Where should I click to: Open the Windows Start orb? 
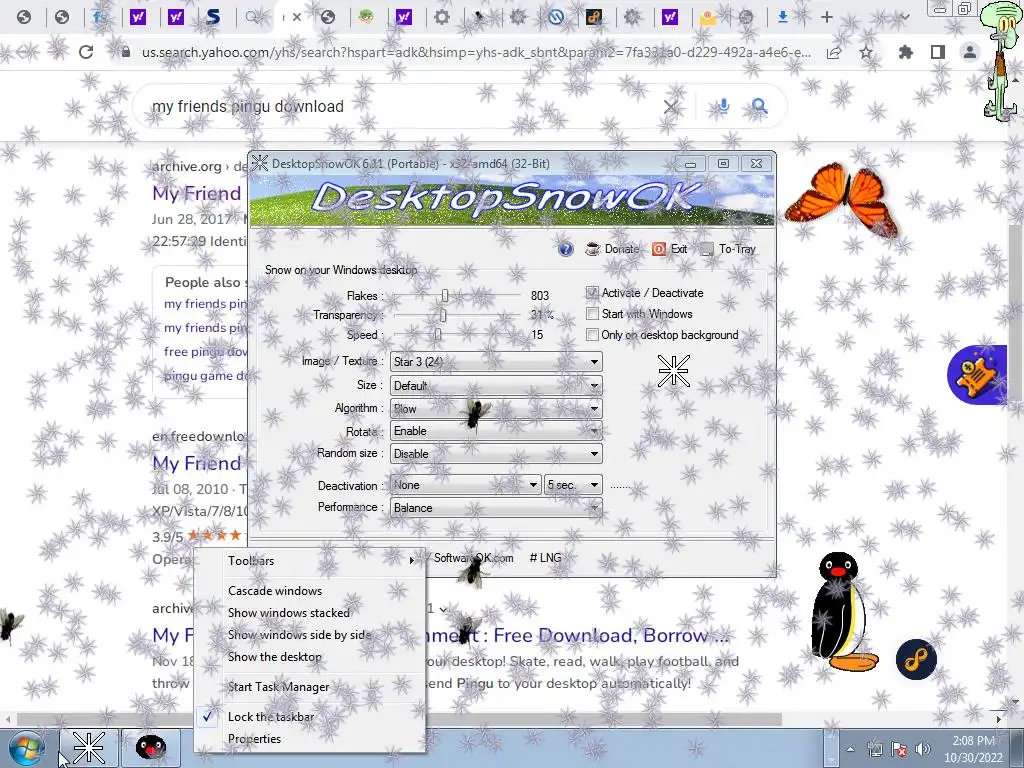26,748
